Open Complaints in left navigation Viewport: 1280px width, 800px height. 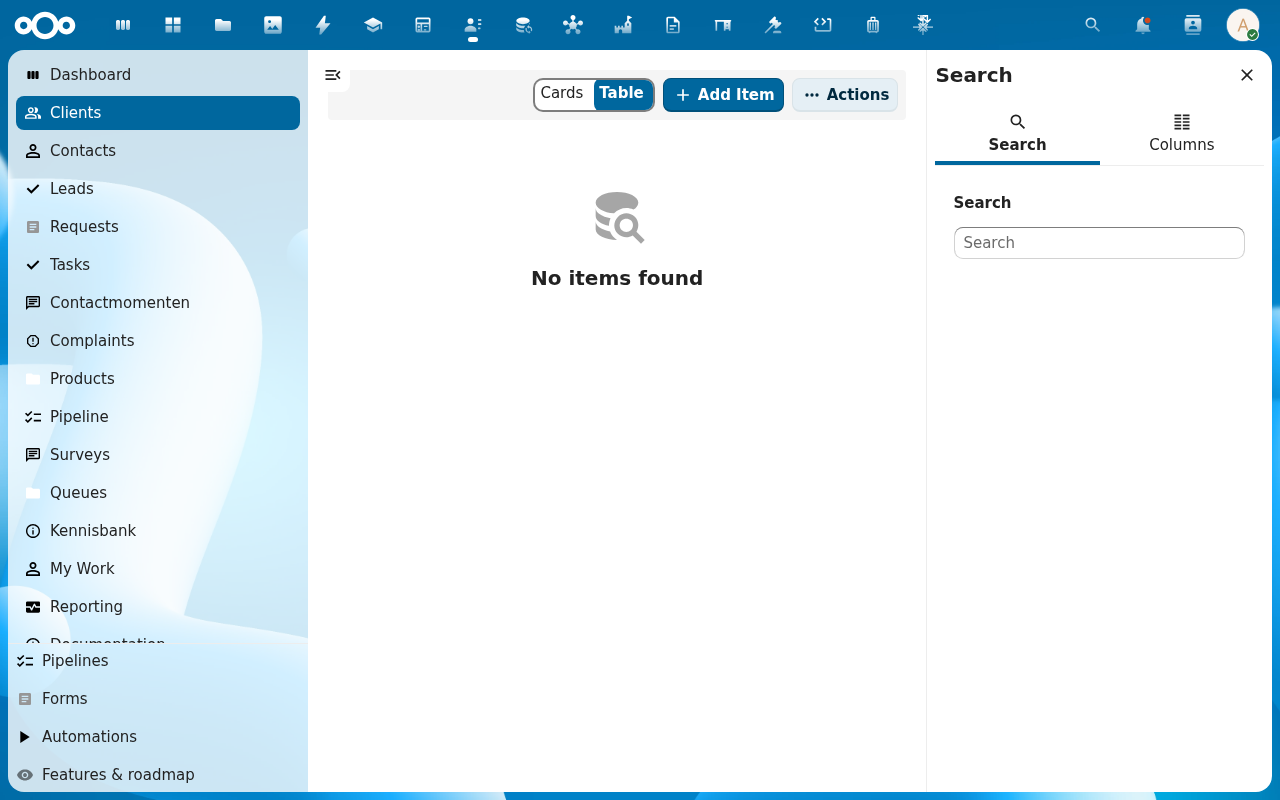pos(158,341)
